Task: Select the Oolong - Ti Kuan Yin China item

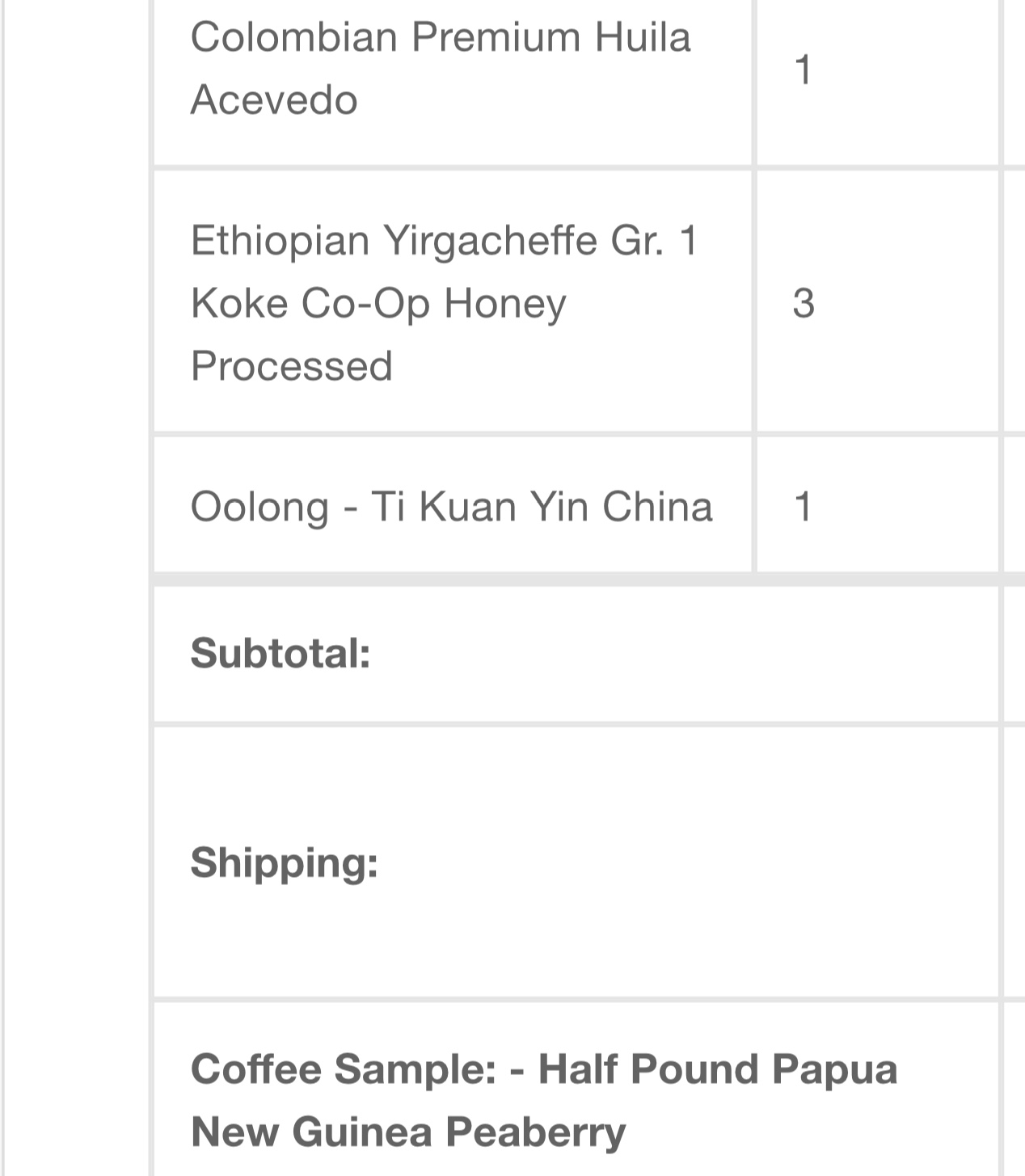Action: pos(451,507)
